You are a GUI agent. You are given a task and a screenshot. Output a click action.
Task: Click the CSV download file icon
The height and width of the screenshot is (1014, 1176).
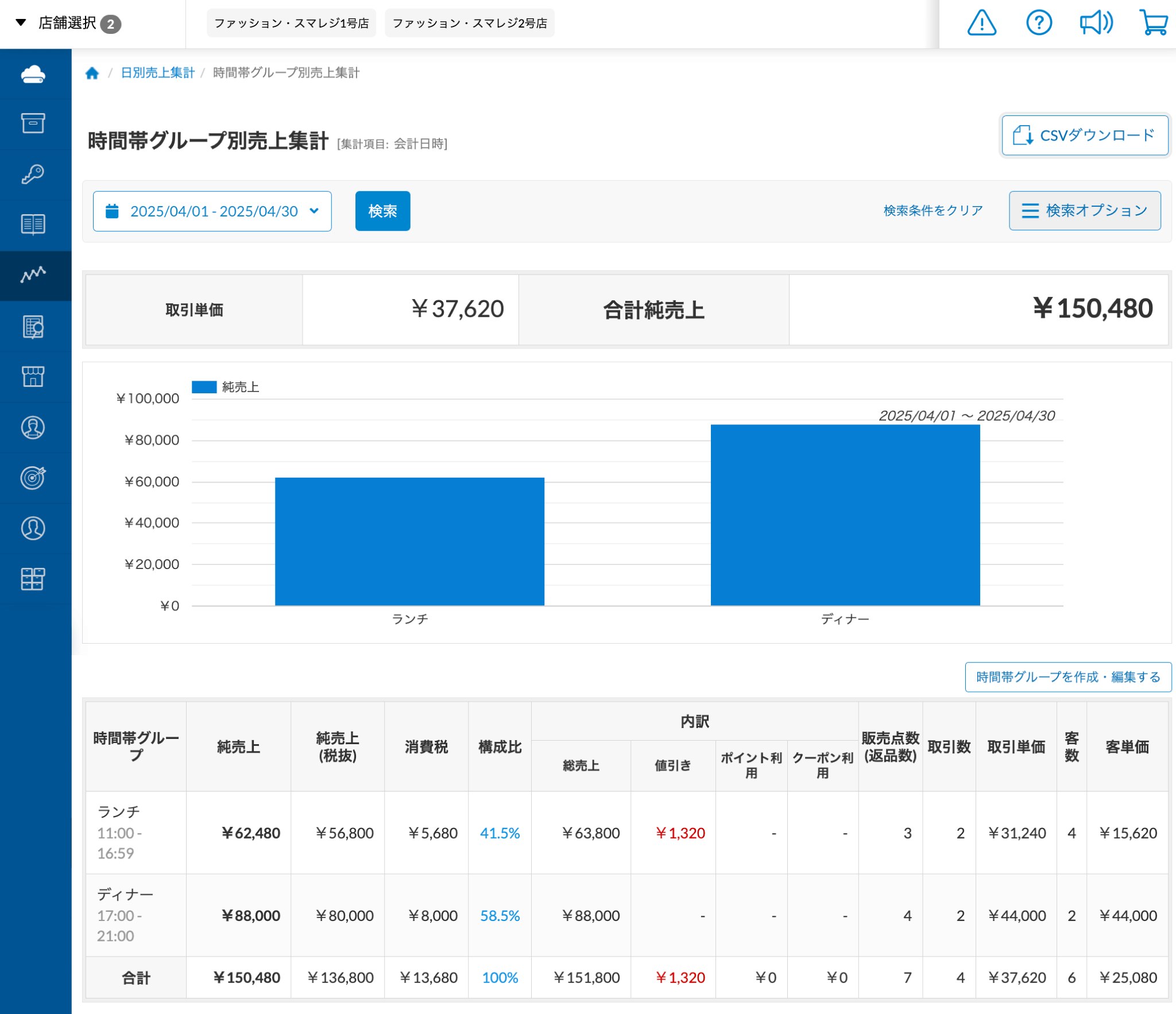tap(1023, 136)
